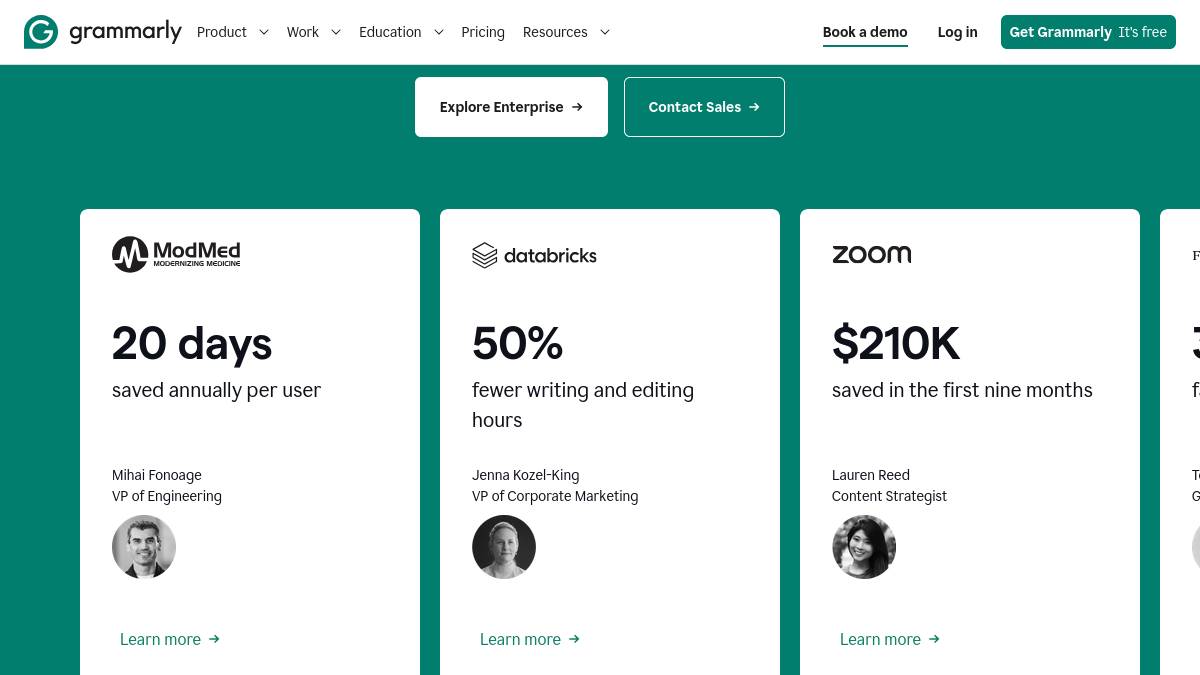
Task: Go to the Pricing page
Action: (483, 32)
